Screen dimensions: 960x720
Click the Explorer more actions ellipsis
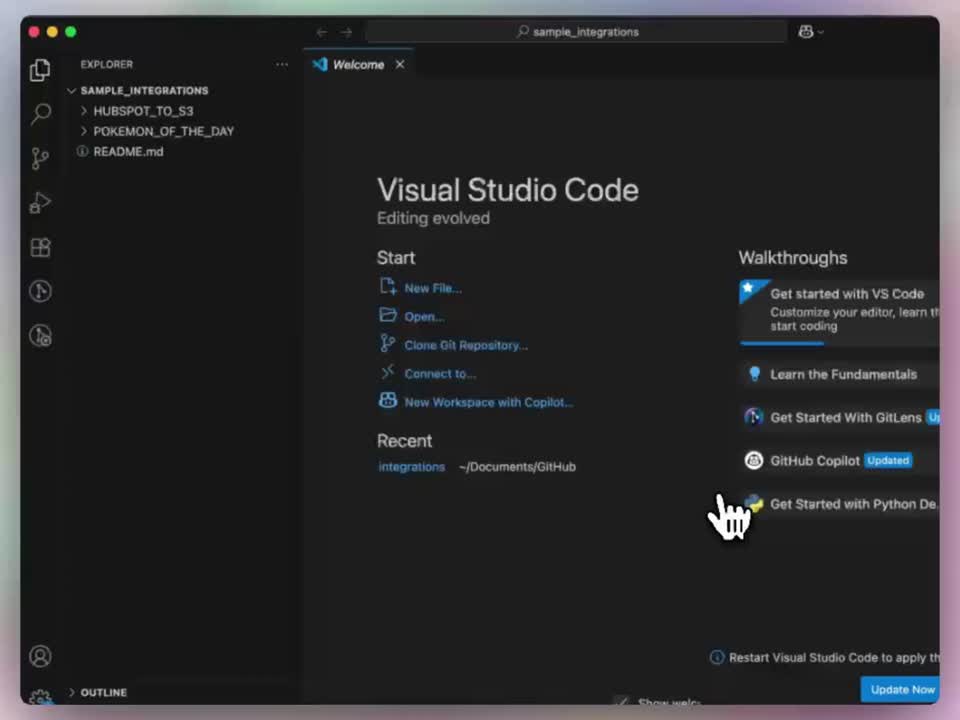282,64
